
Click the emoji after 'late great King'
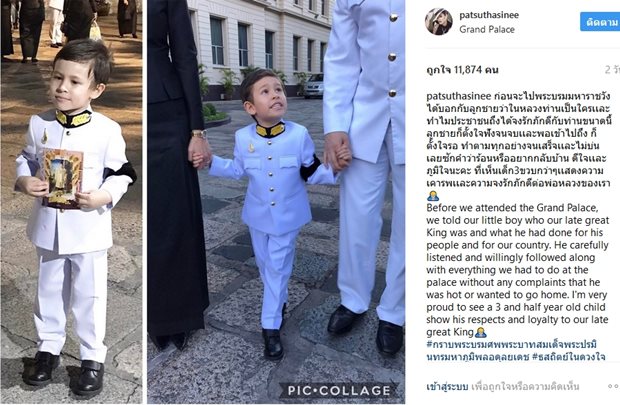(x=481, y=332)
